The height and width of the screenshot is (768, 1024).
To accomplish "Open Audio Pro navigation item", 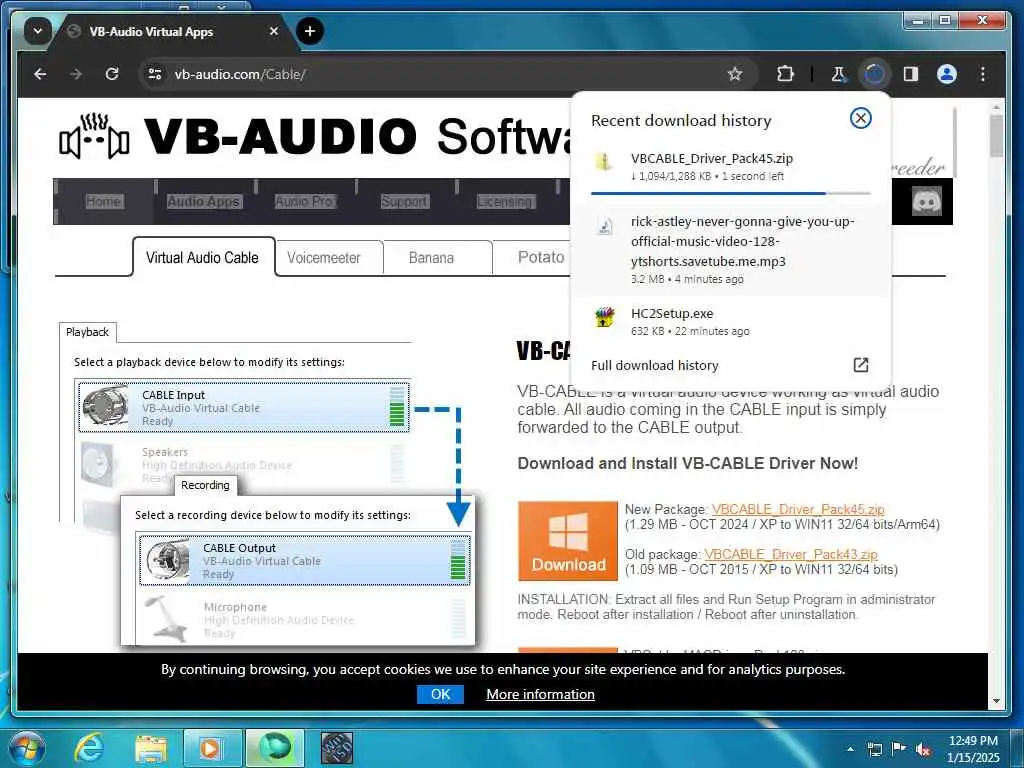I will (304, 201).
